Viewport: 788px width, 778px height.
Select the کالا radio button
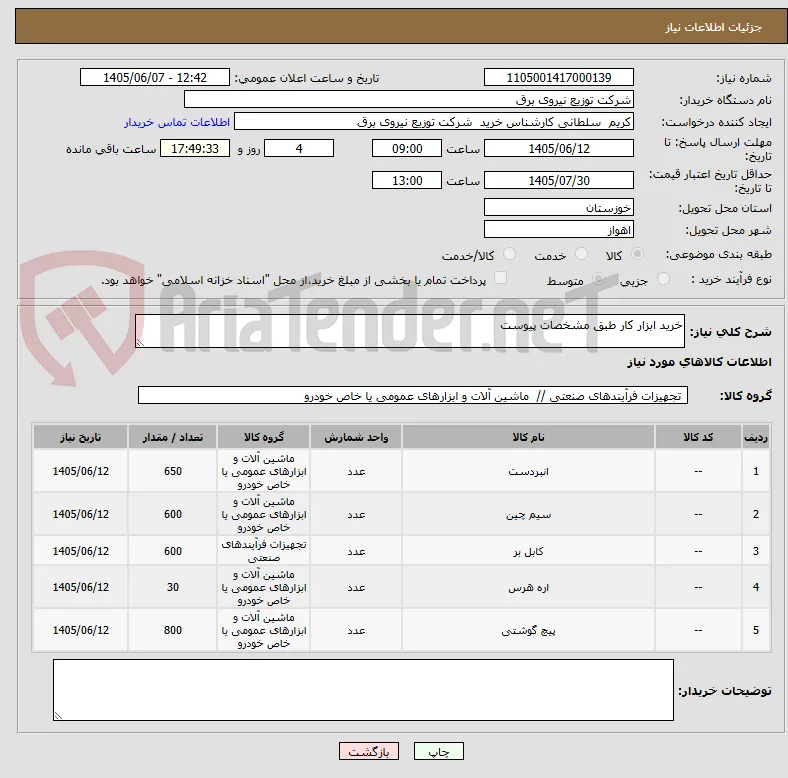(637, 254)
